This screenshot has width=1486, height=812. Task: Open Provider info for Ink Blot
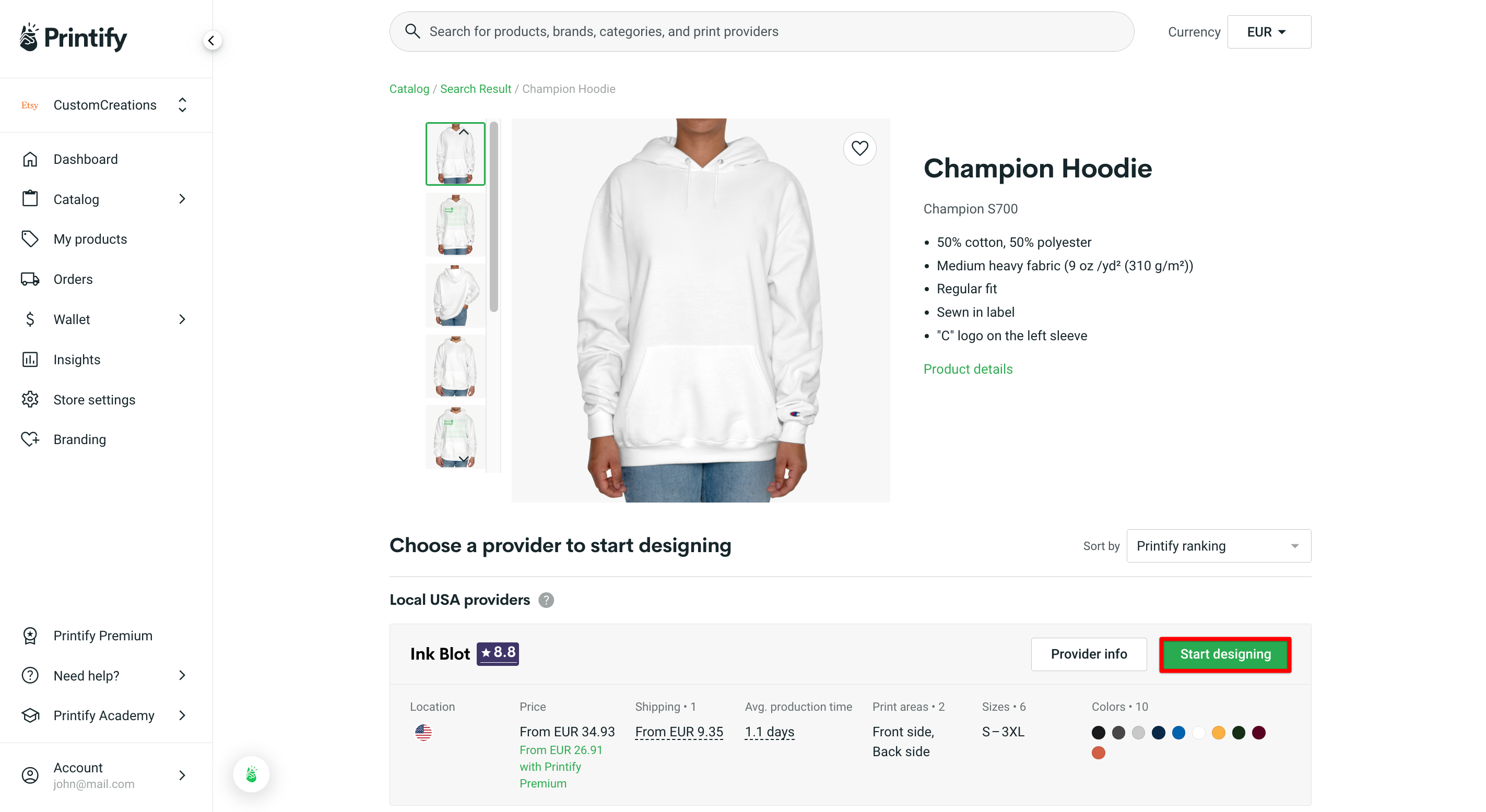(1089, 654)
